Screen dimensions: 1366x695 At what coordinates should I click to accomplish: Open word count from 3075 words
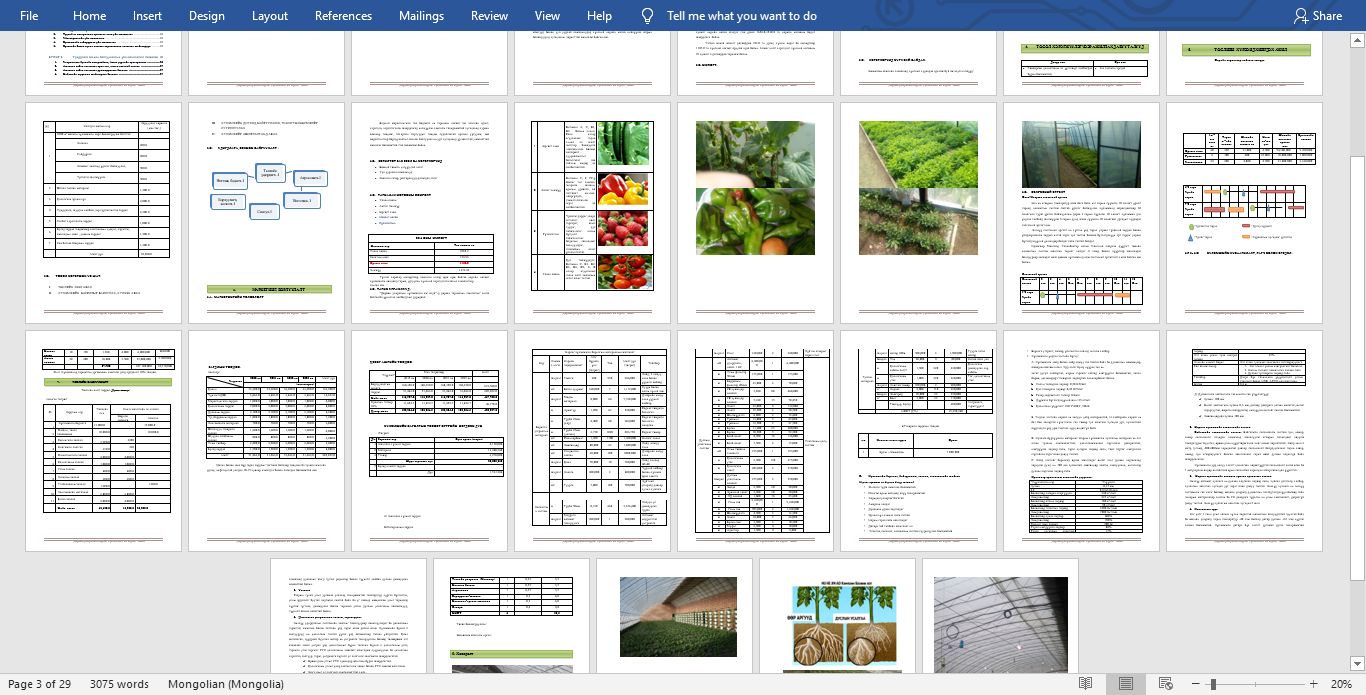click(x=119, y=684)
